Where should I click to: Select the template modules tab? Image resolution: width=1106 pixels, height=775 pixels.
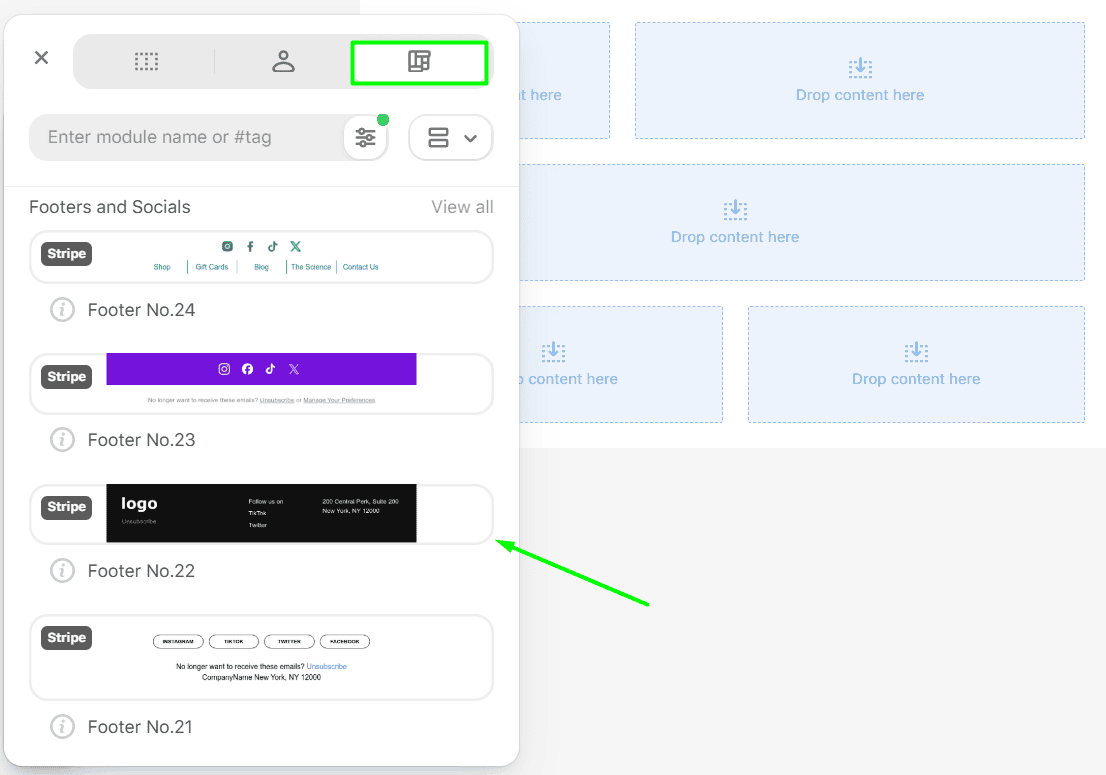[419, 62]
